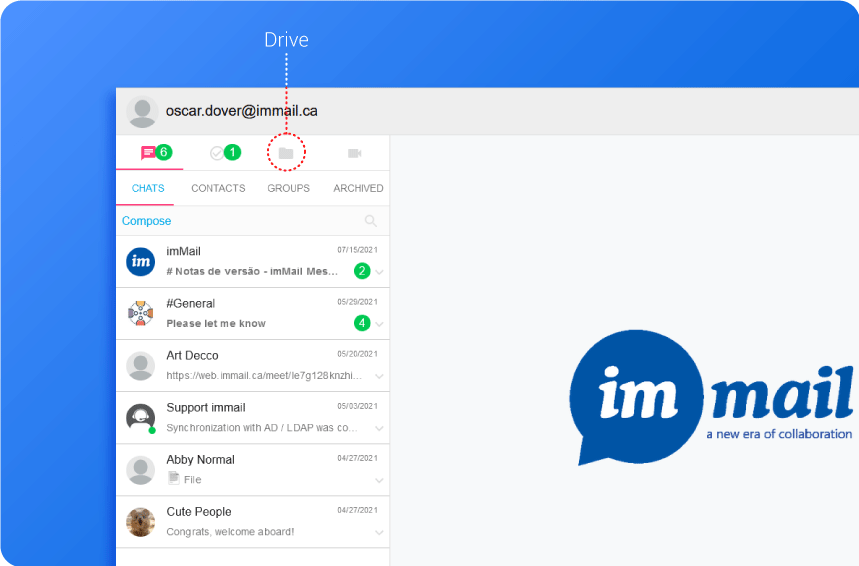859x566 pixels.
Task: Click the Compose link
Action: click(146, 221)
